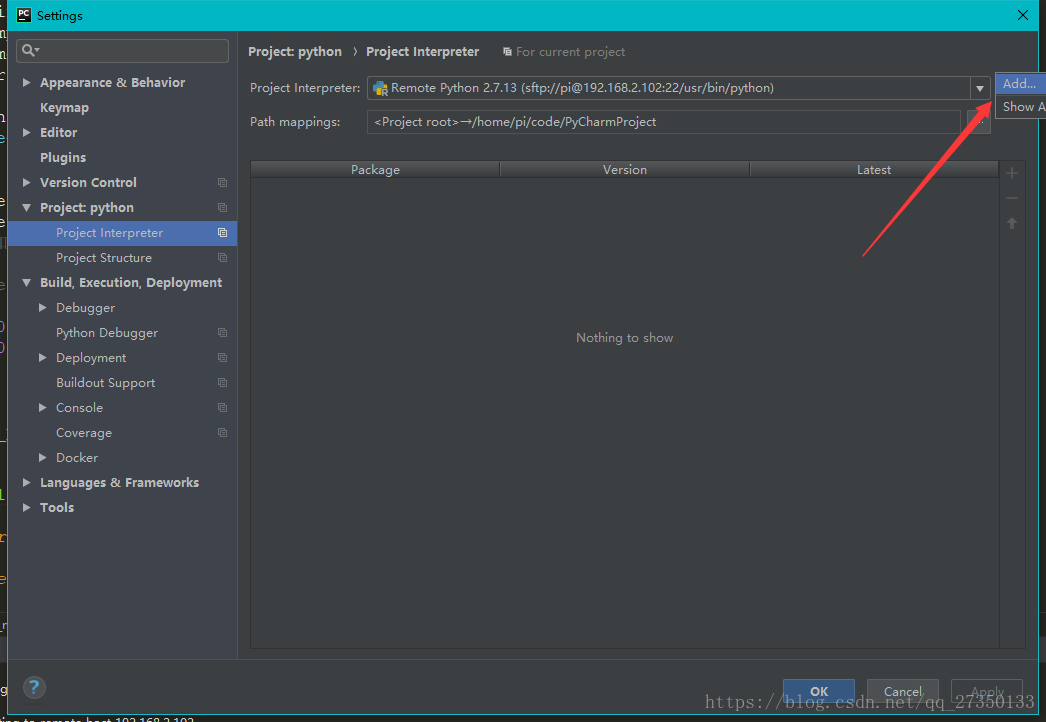Click the icon before For current project
This screenshot has width=1046, height=722.
(507, 51)
